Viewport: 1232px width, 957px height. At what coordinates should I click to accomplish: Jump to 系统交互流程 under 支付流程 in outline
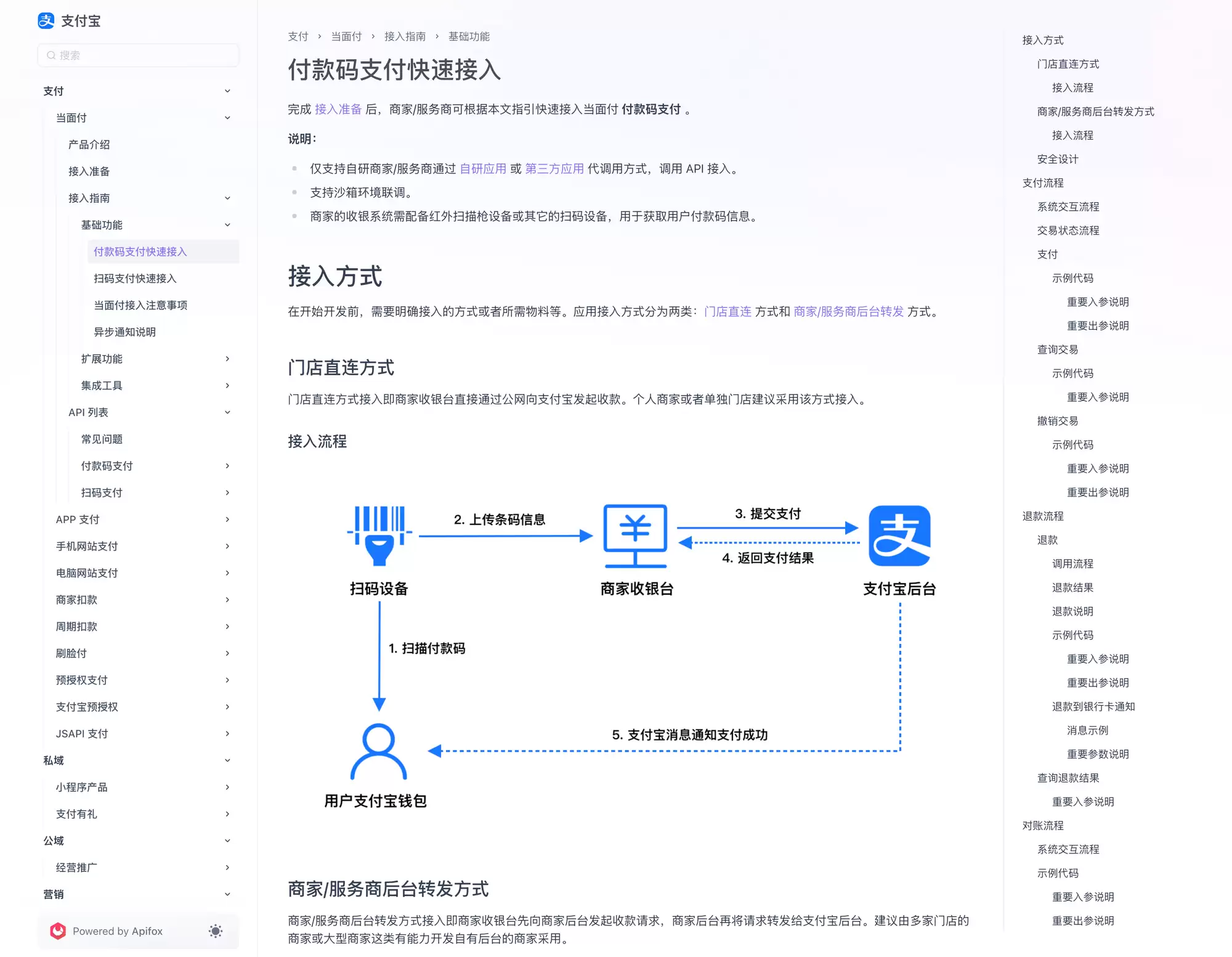(1068, 207)
